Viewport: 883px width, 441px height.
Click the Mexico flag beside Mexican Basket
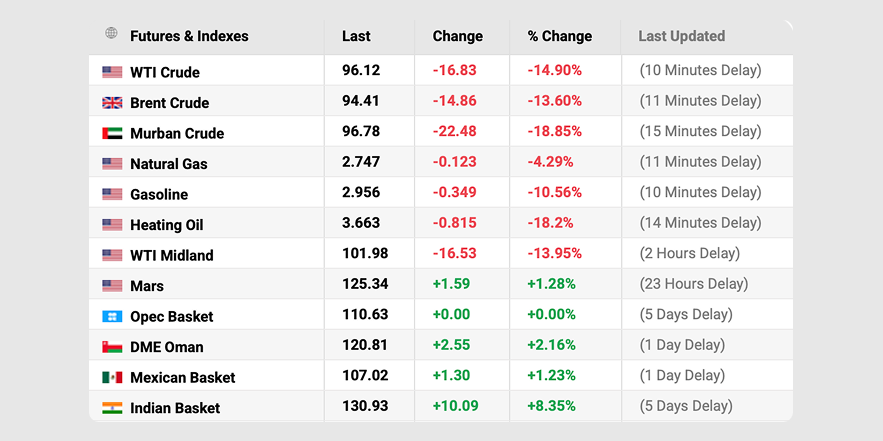click(x=112, y=377)
